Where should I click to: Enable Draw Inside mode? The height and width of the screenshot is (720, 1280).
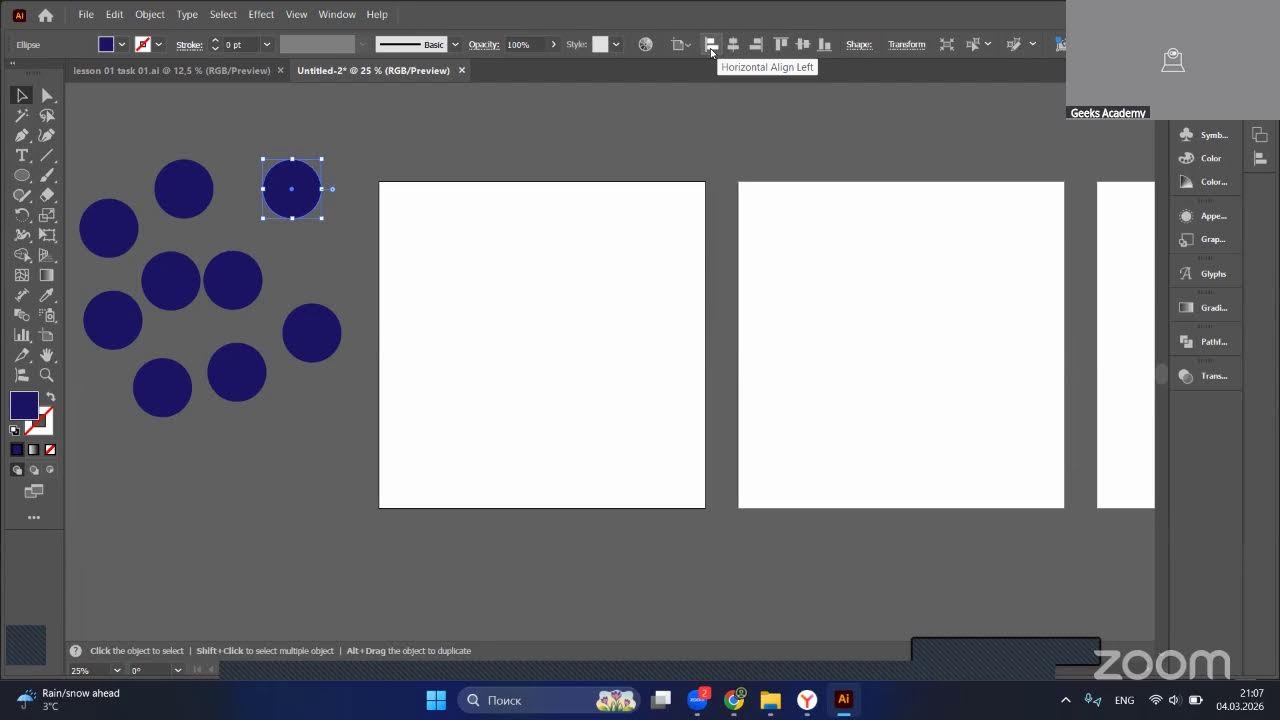click(x=50, y=470)
